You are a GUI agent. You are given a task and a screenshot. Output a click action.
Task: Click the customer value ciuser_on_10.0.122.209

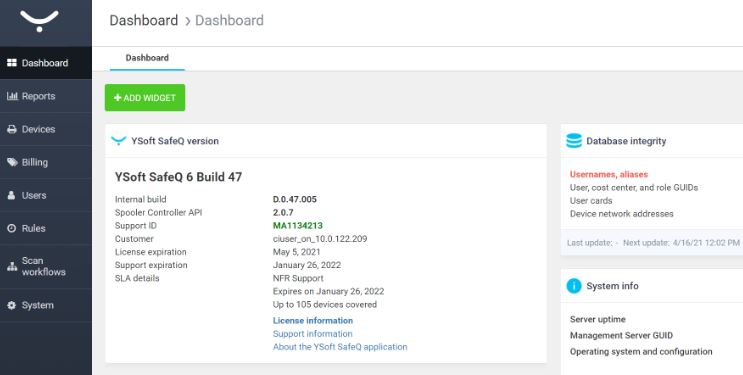[x=320, y=239]
